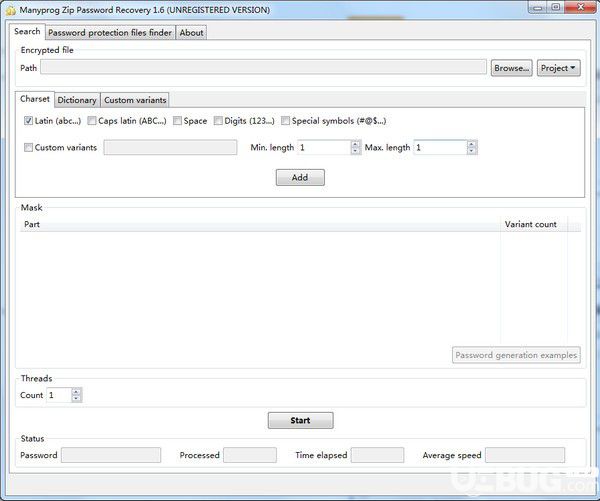Switch to the Dictionary tab
The height and width of the screenshot is (501, 600).
click(x=77, y=100)
